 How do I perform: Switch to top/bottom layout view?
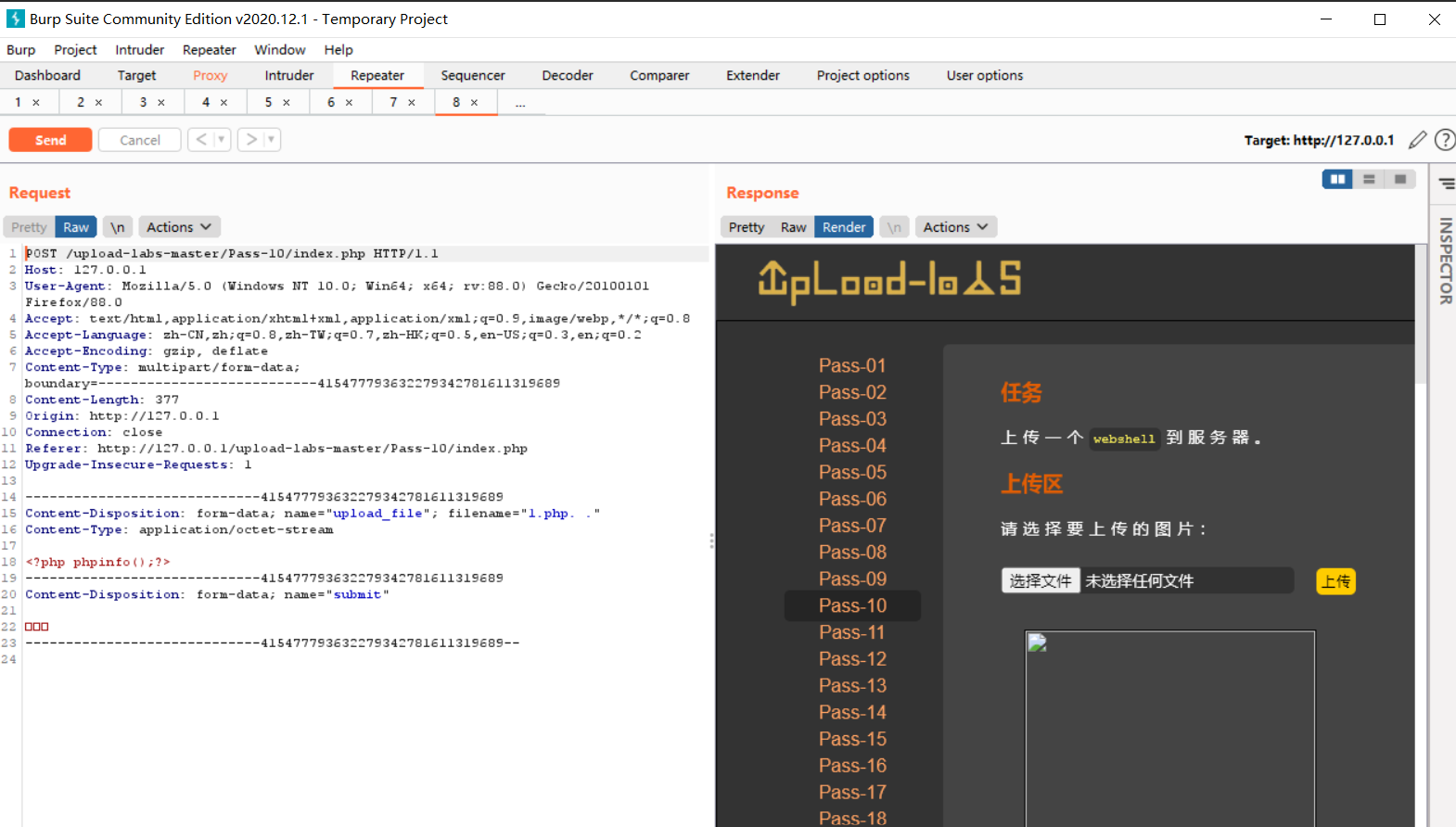(1369, 179)
